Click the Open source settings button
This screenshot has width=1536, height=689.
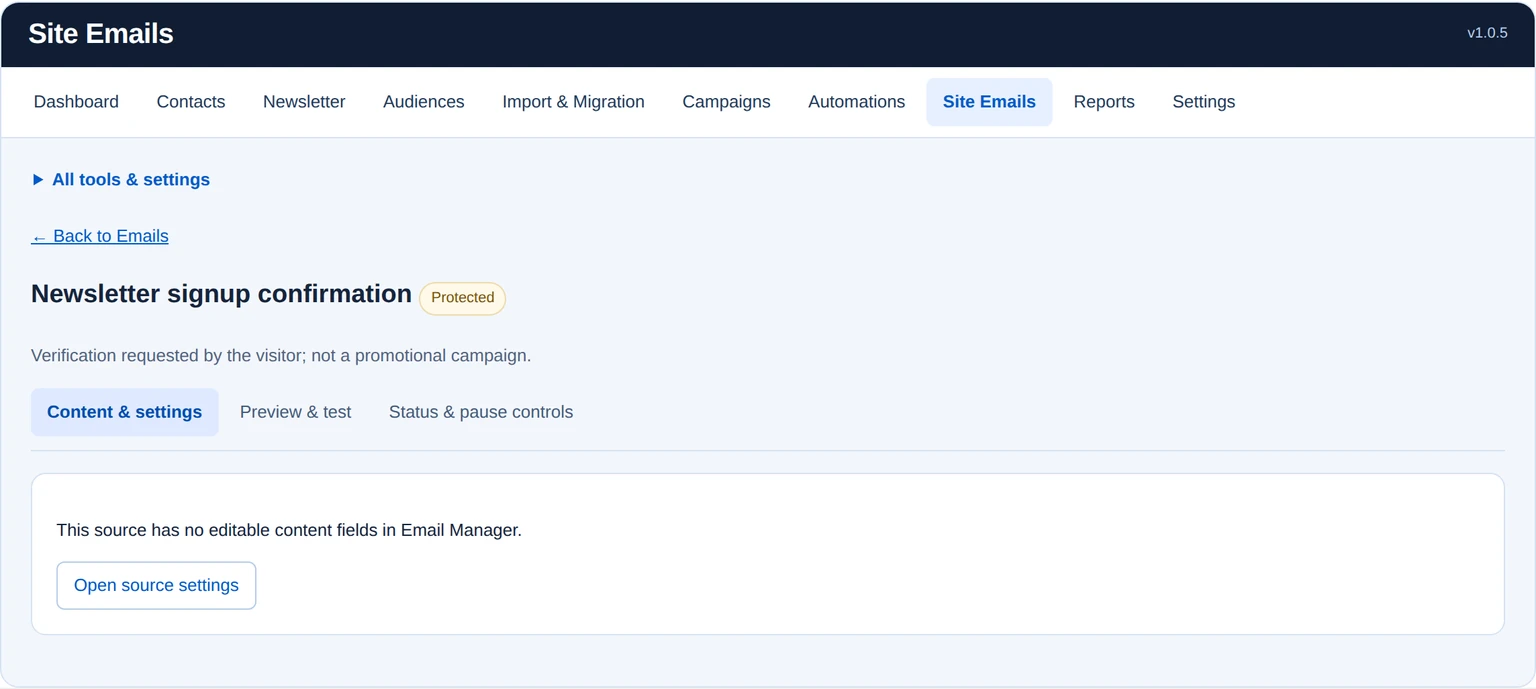click(156, 585)
